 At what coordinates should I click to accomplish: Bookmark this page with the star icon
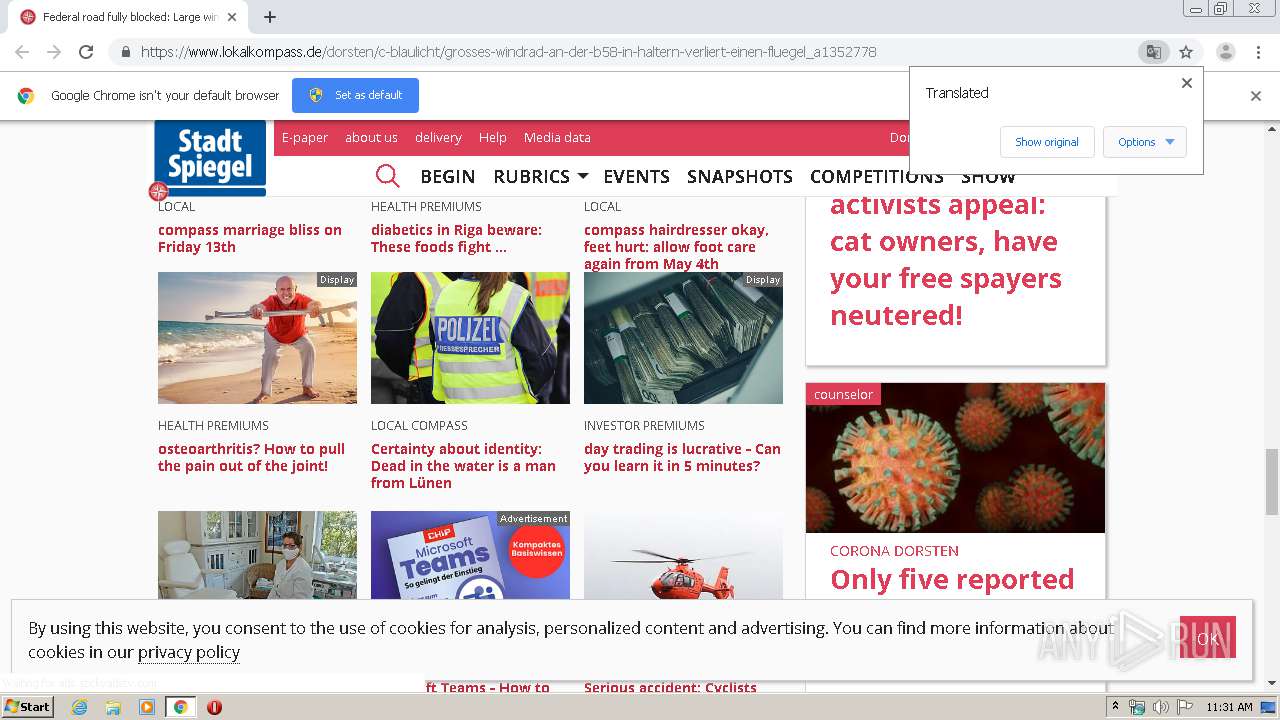point(1186,52)
